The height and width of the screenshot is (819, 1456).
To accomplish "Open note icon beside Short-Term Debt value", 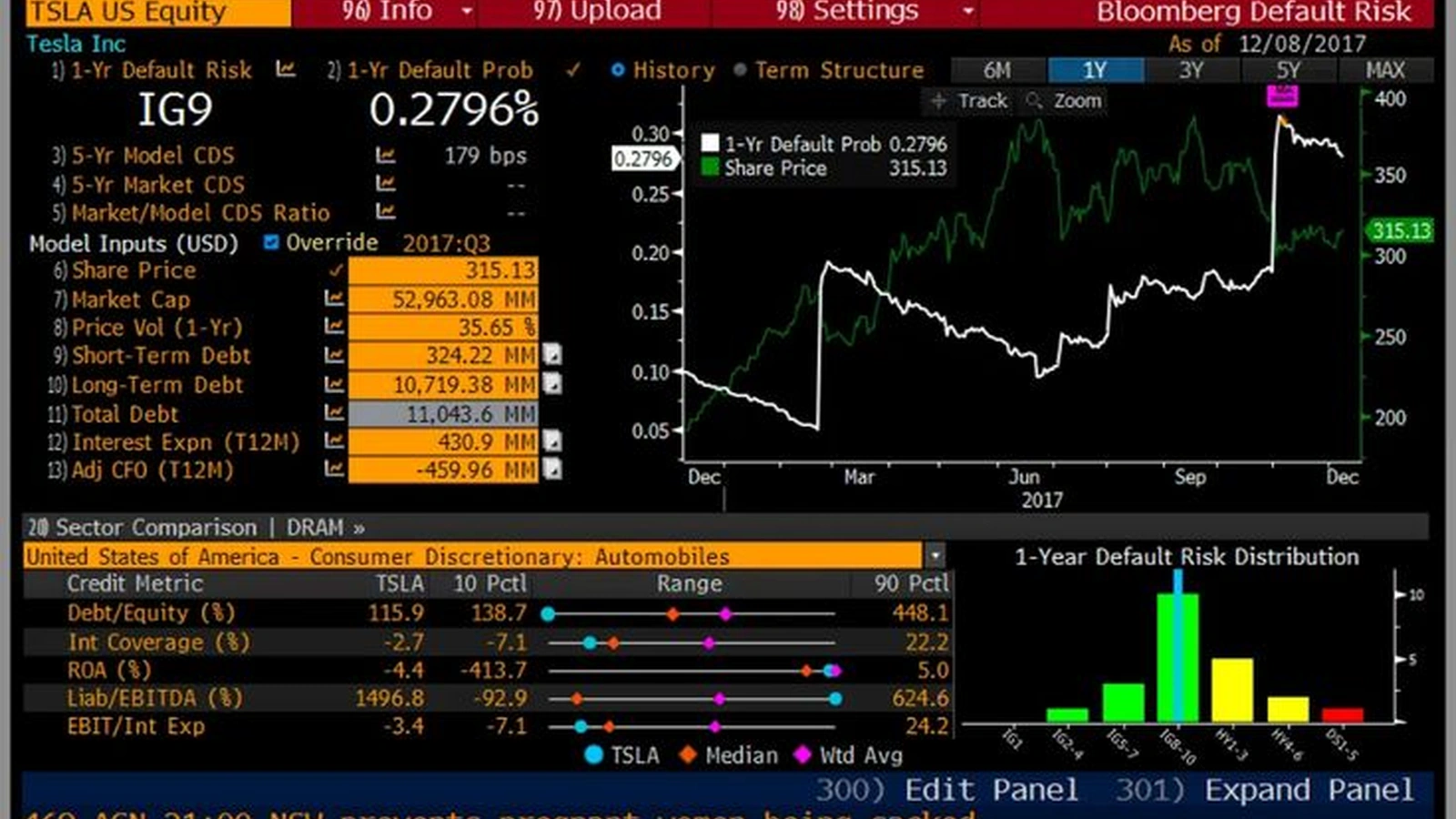I will [x=552, y=355].
